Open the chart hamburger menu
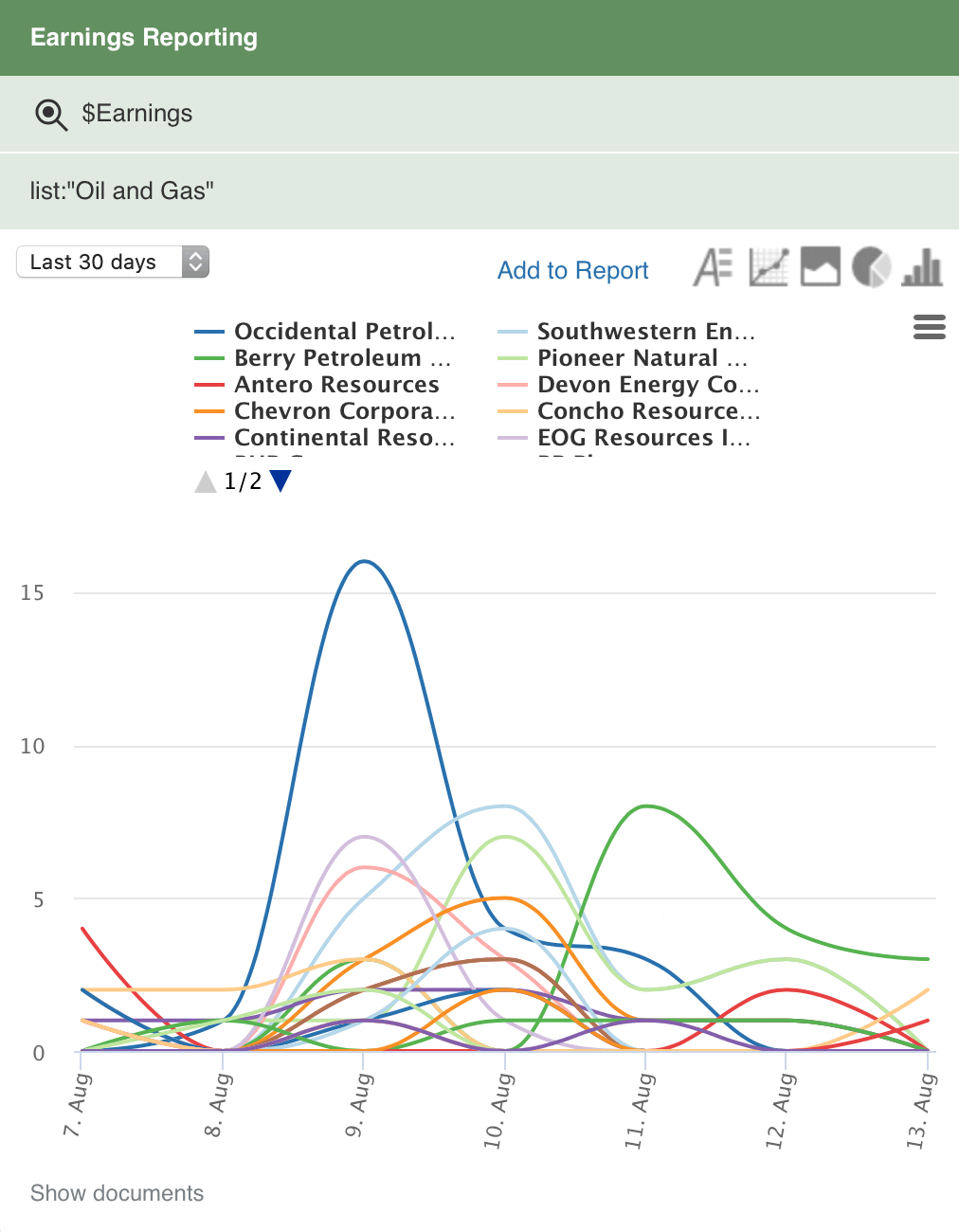 (929, 327)
